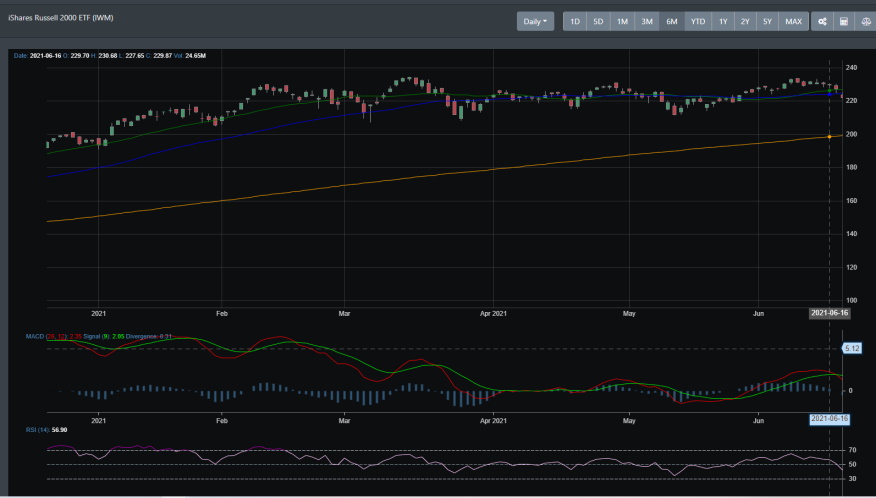Open the Daily interval dropdown
The height and width of the screenshot is (498, 876).
(536, 21)
